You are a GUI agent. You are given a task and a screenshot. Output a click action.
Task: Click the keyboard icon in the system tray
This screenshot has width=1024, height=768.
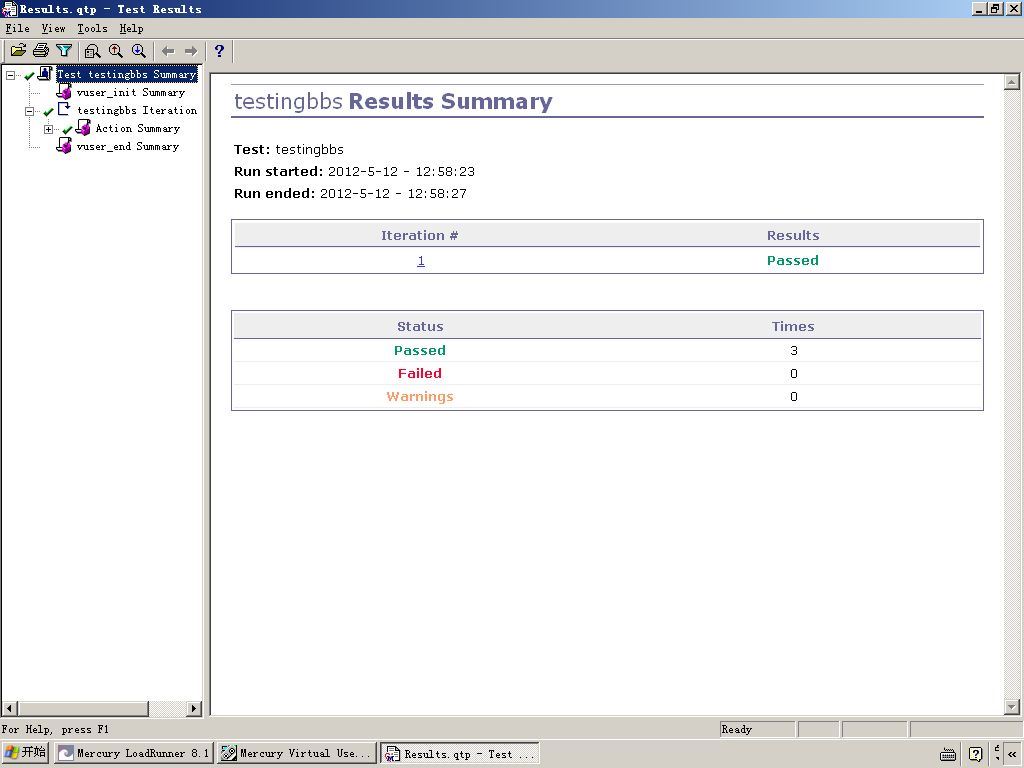948,754
